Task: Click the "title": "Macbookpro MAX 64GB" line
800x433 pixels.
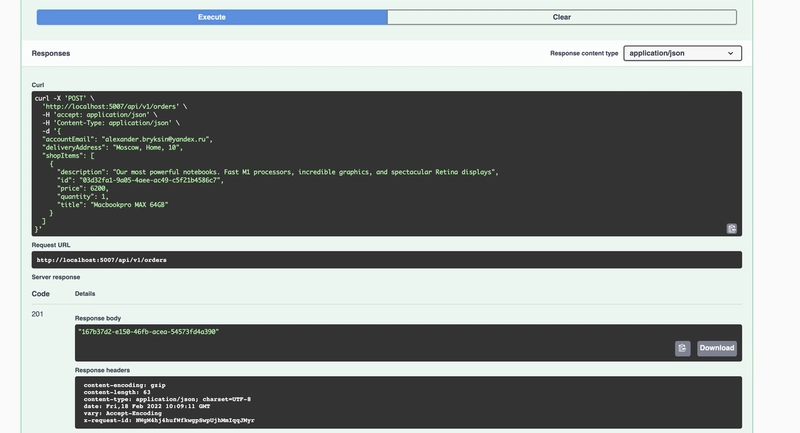Action: pos(113,205)
